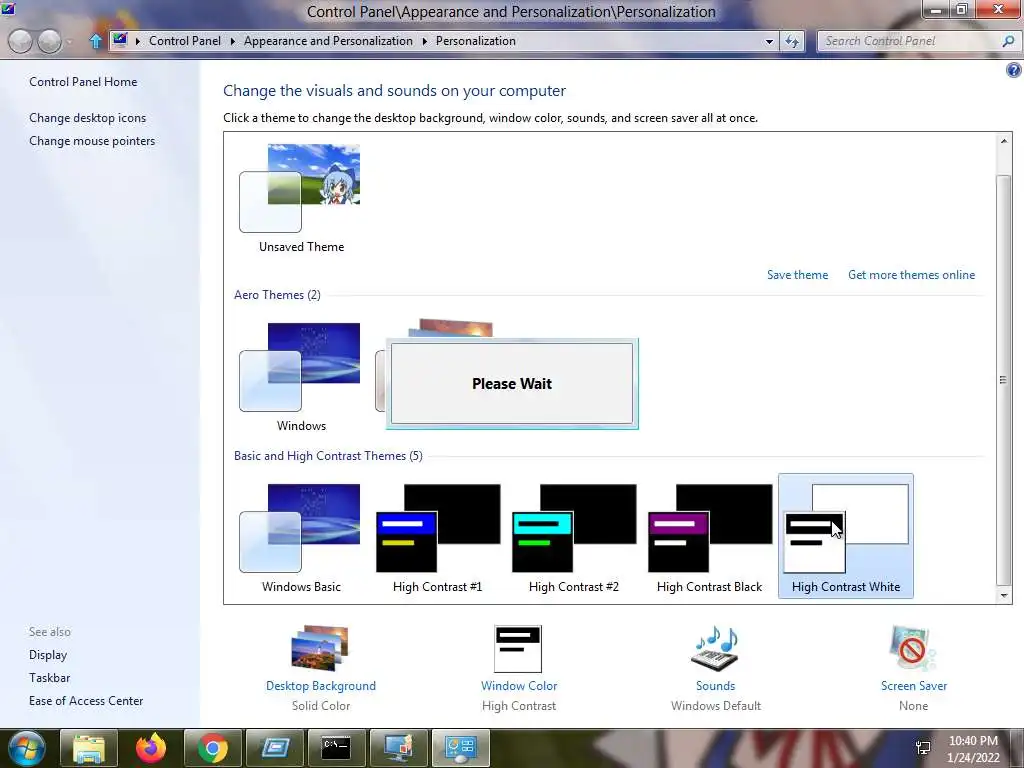This screenshot has width=1024, height=768.
Task: Select the High Contrast #2 theme
Action: 573,538
